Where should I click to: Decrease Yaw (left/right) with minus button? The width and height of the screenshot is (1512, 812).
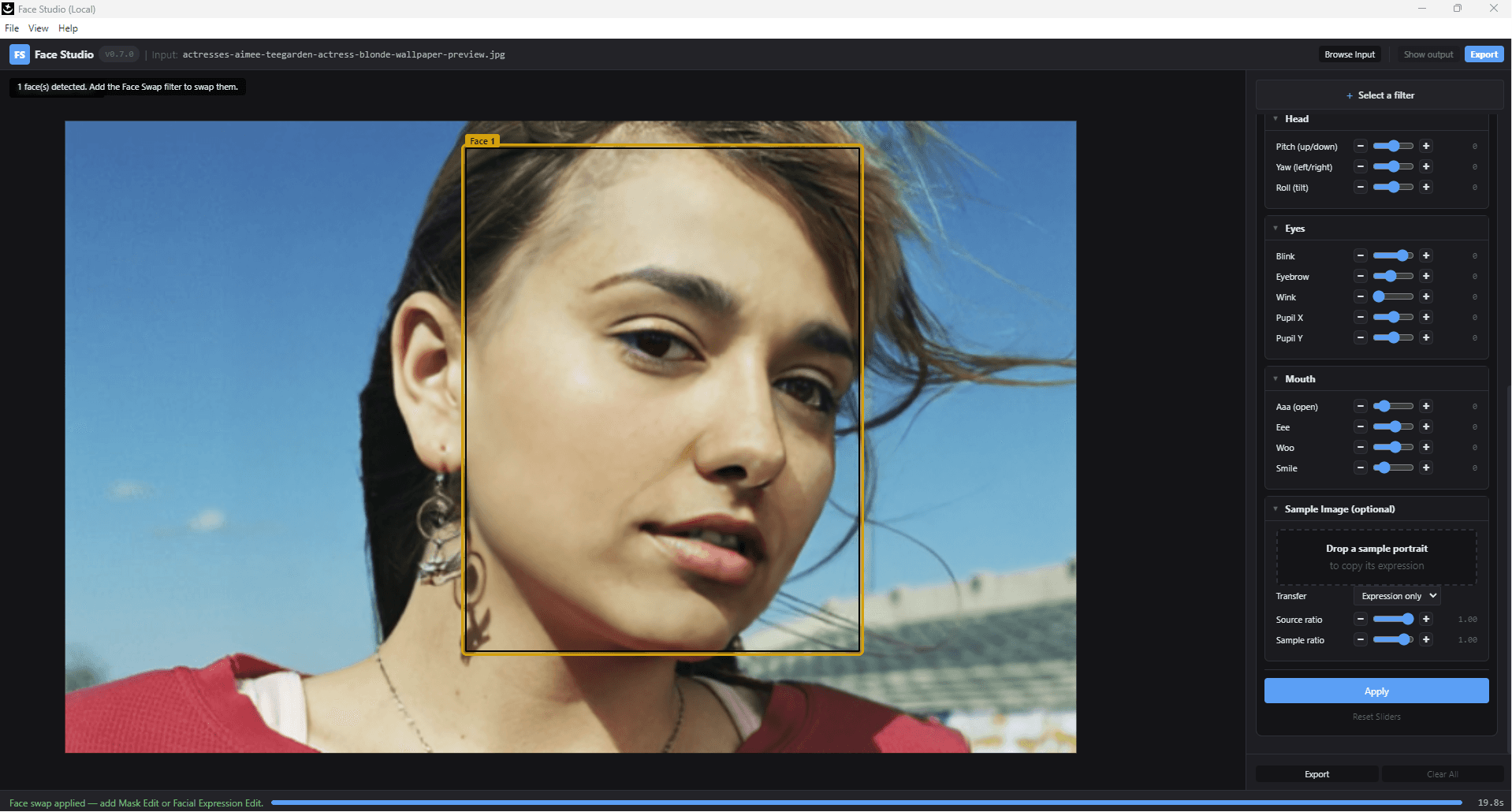click(1361, 167)
